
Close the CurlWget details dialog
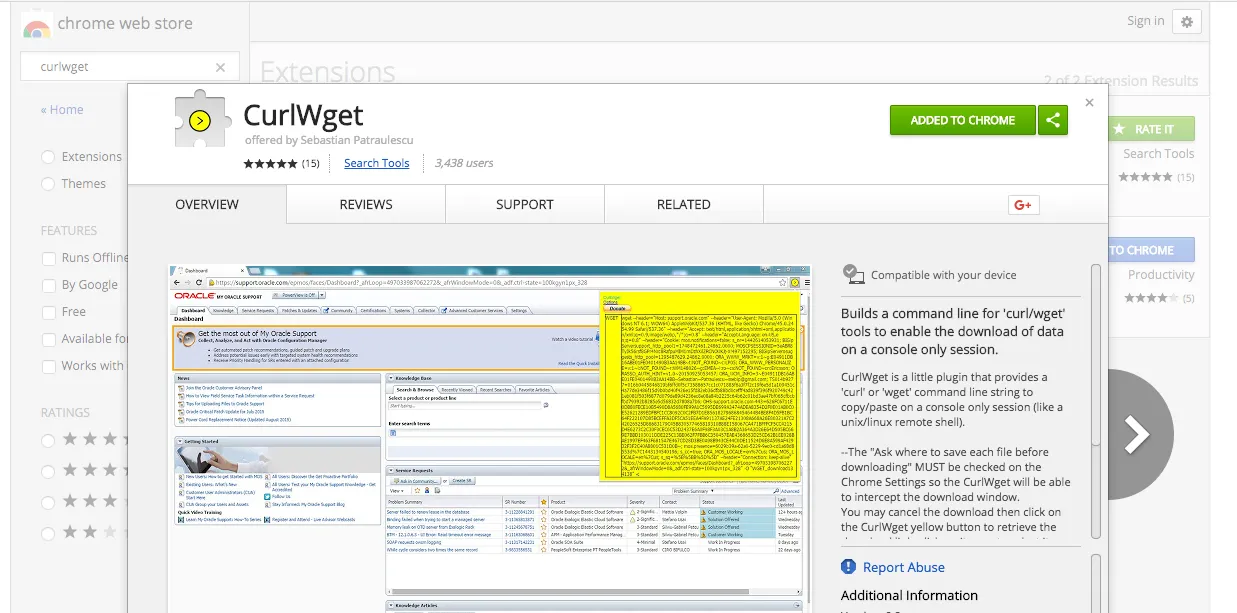(1090, 102)
